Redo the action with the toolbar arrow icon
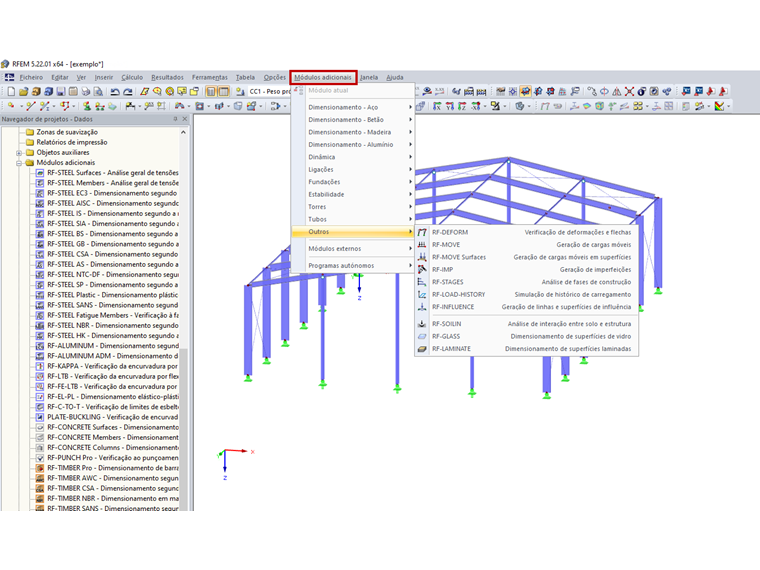Screen dimensions: 760x570 point(127,91)
